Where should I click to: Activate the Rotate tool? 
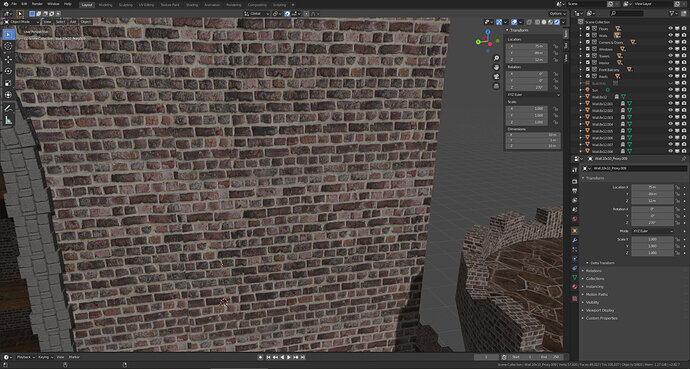click(8, 71)
